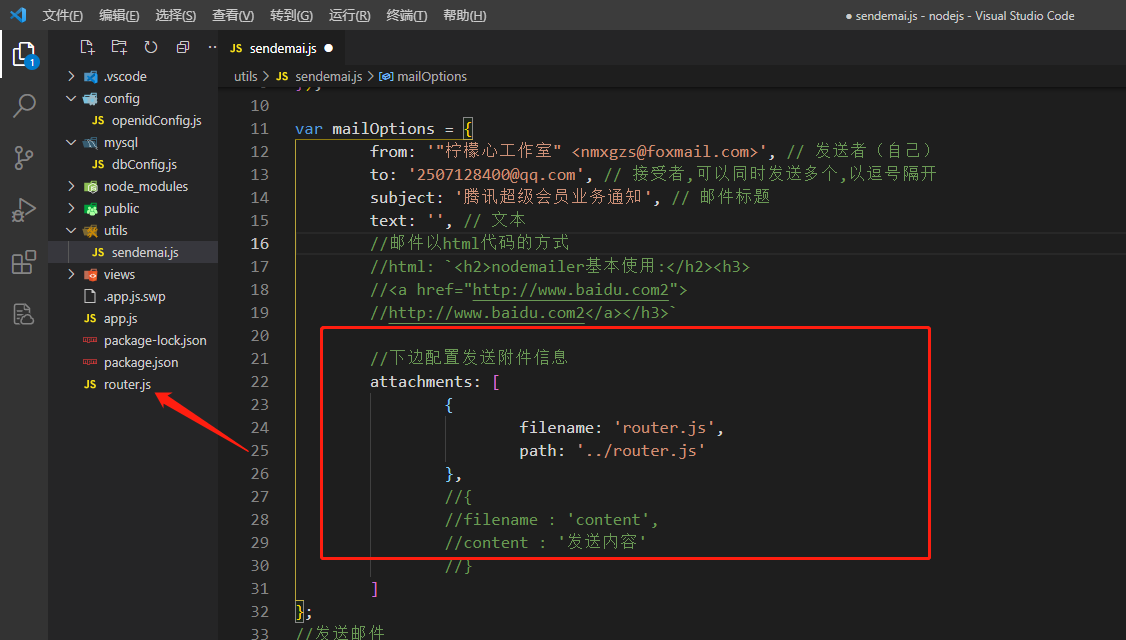
Task: Open the 帮助(H) menu
Action: [465, 15]
